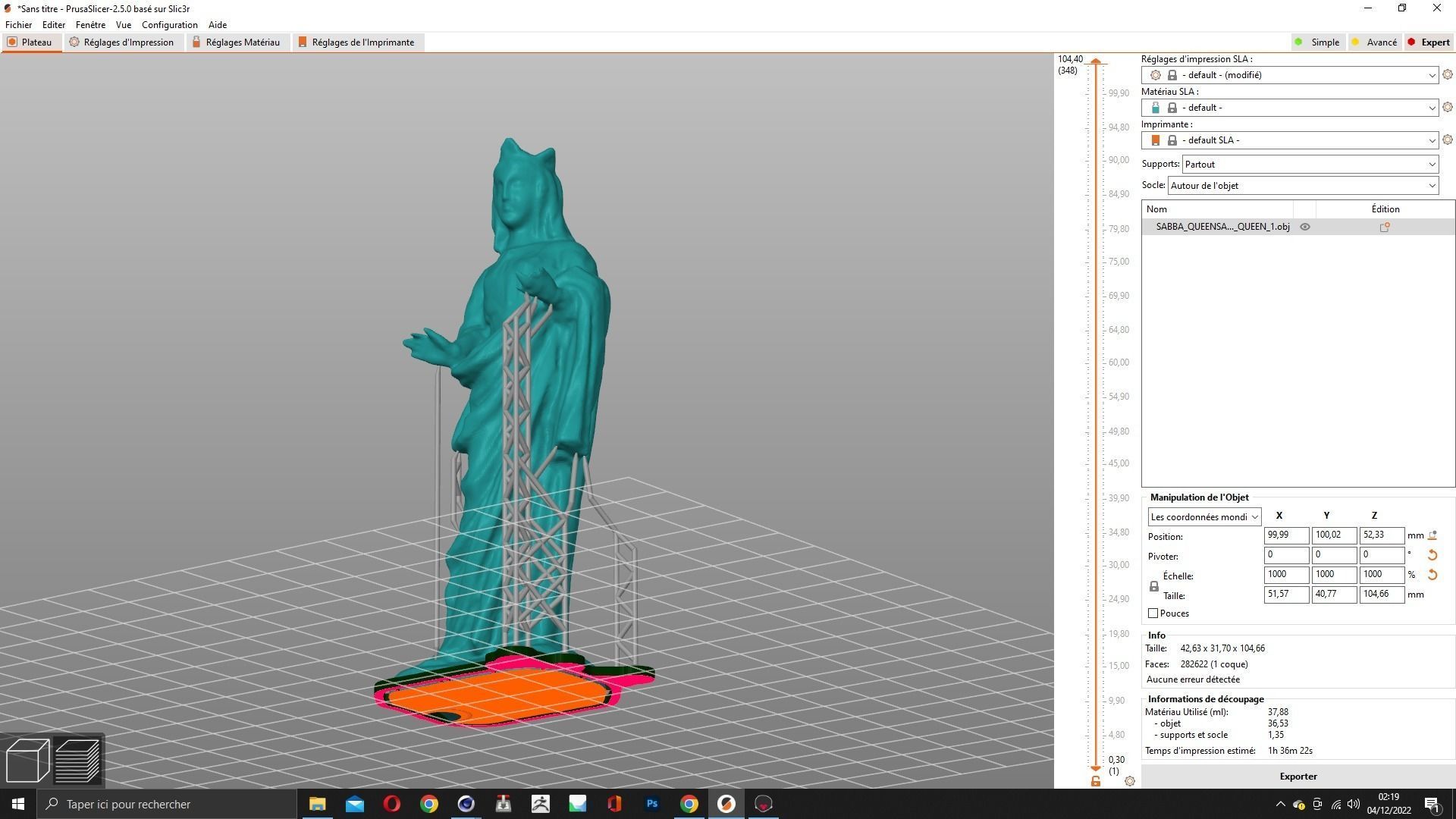Open coordinates system dropdown
This screenshot has width=1456, height=819.
pyautogui.click(x=1204, y=517)
